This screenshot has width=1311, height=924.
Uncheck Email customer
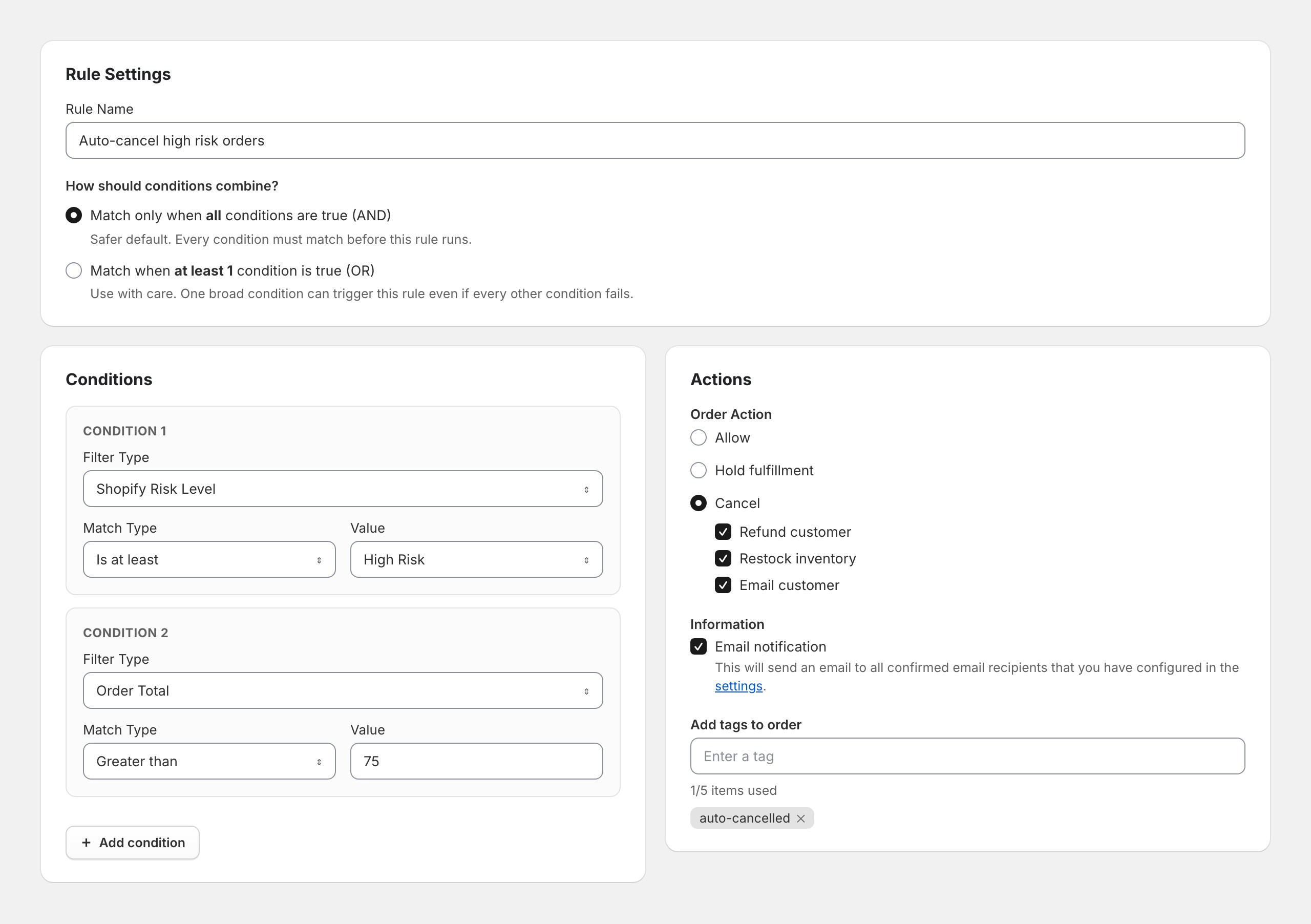[723, 585]
